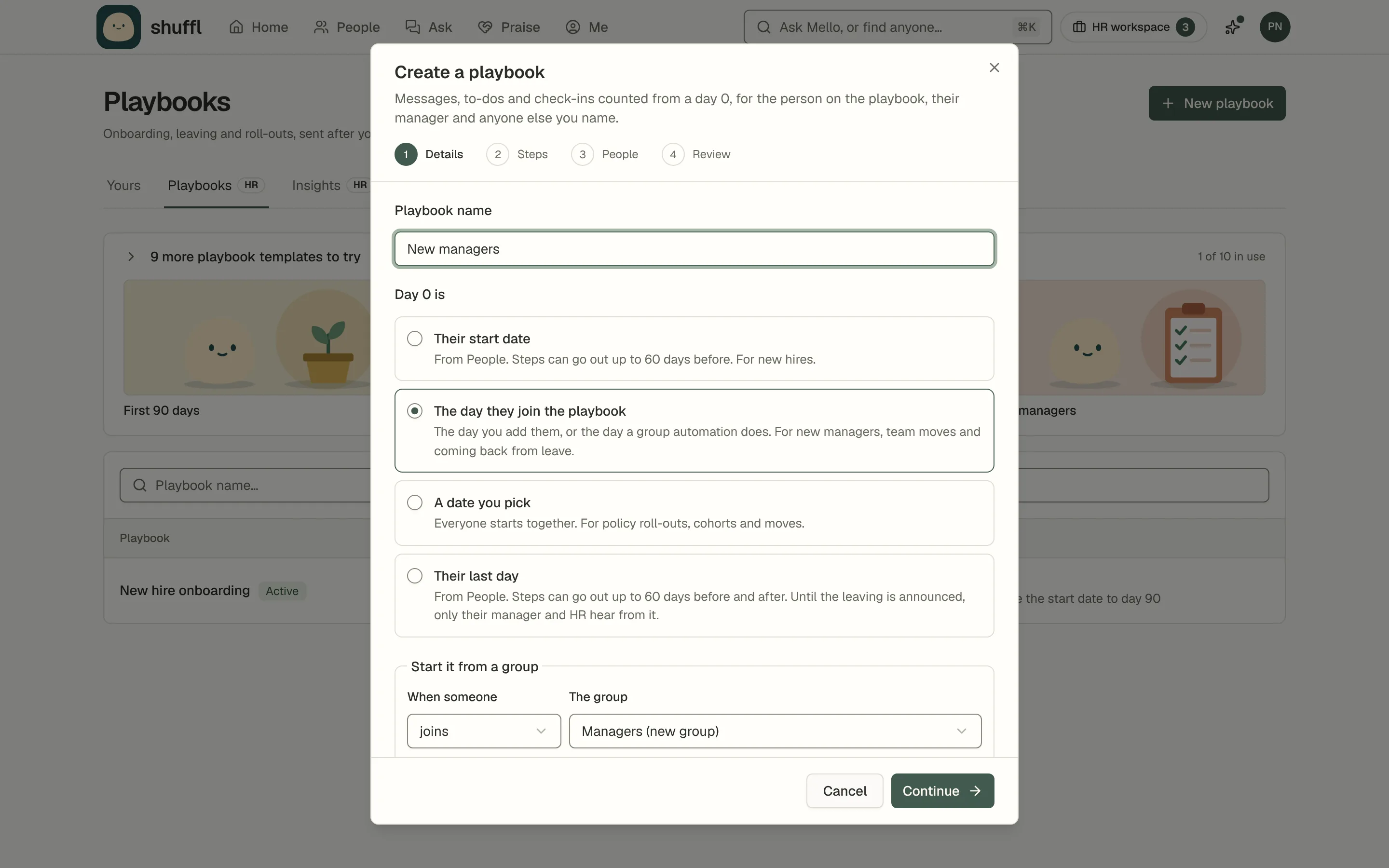Choose 'Their last day' radio option
1389x868 pixels.
[x=414, y=576]
